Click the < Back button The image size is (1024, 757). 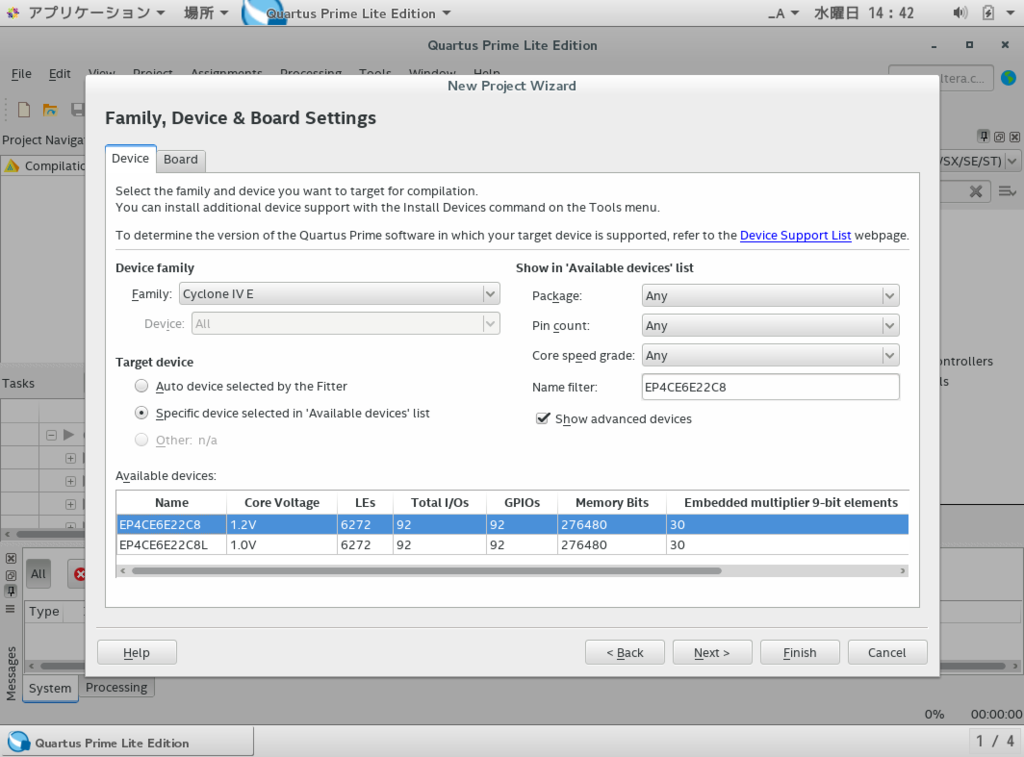[x=625, y=652]
